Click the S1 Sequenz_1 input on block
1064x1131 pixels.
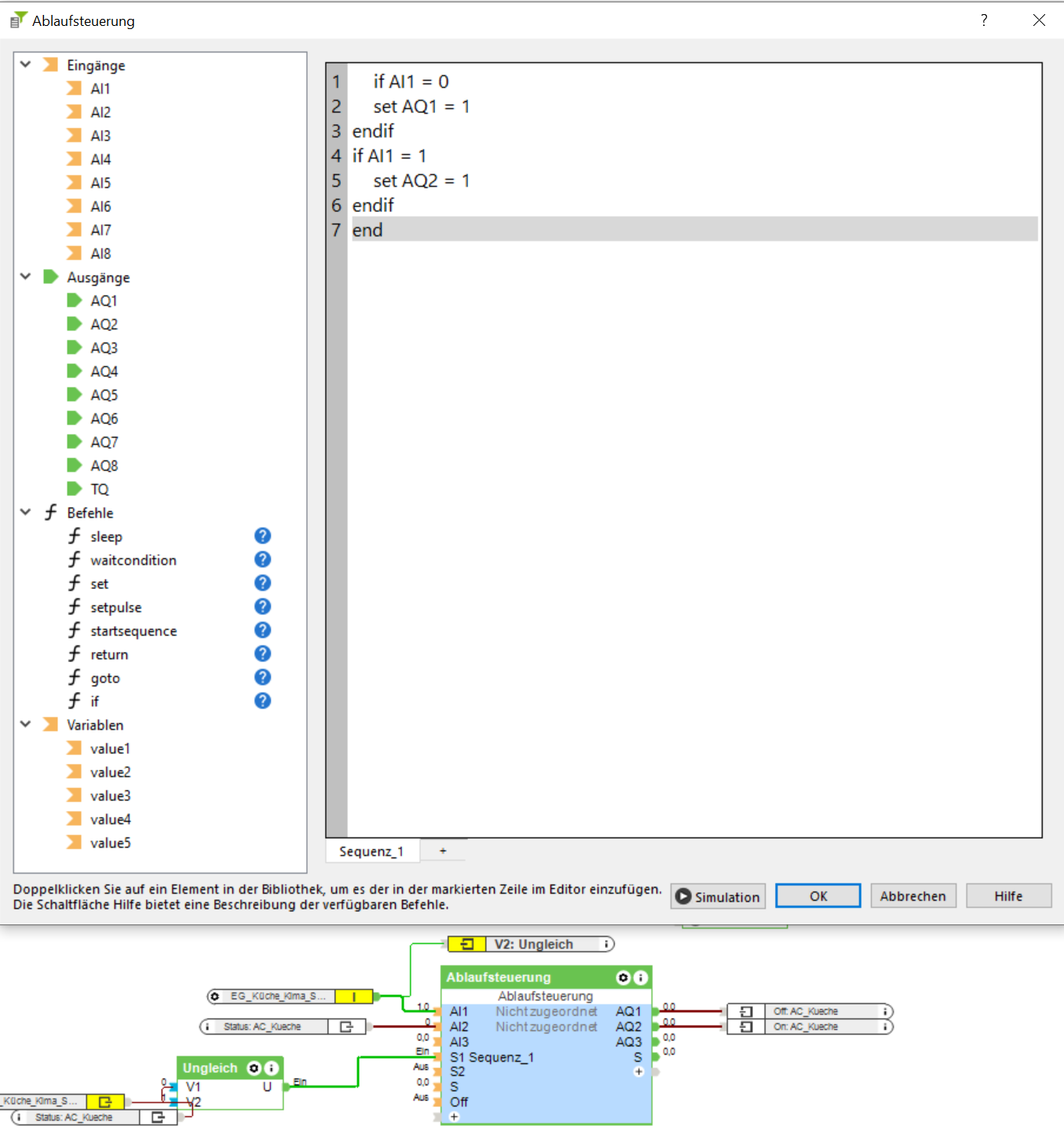point(492,1057)
